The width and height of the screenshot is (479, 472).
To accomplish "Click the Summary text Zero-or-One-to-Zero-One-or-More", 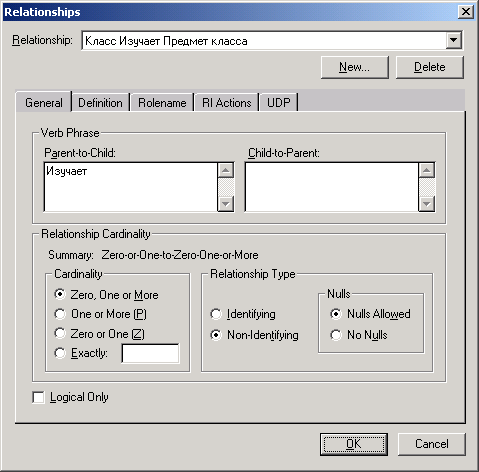I will 180,255.
